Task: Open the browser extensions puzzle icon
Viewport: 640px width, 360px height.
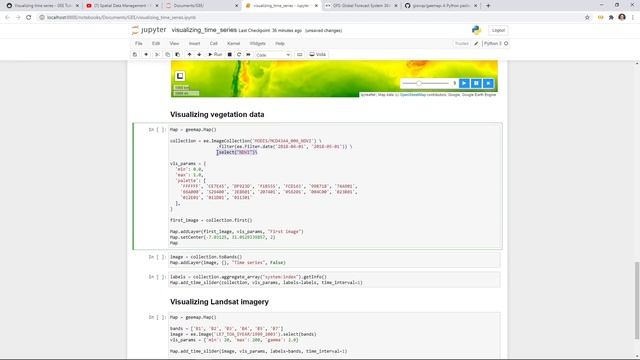Action: pos(611,18)
